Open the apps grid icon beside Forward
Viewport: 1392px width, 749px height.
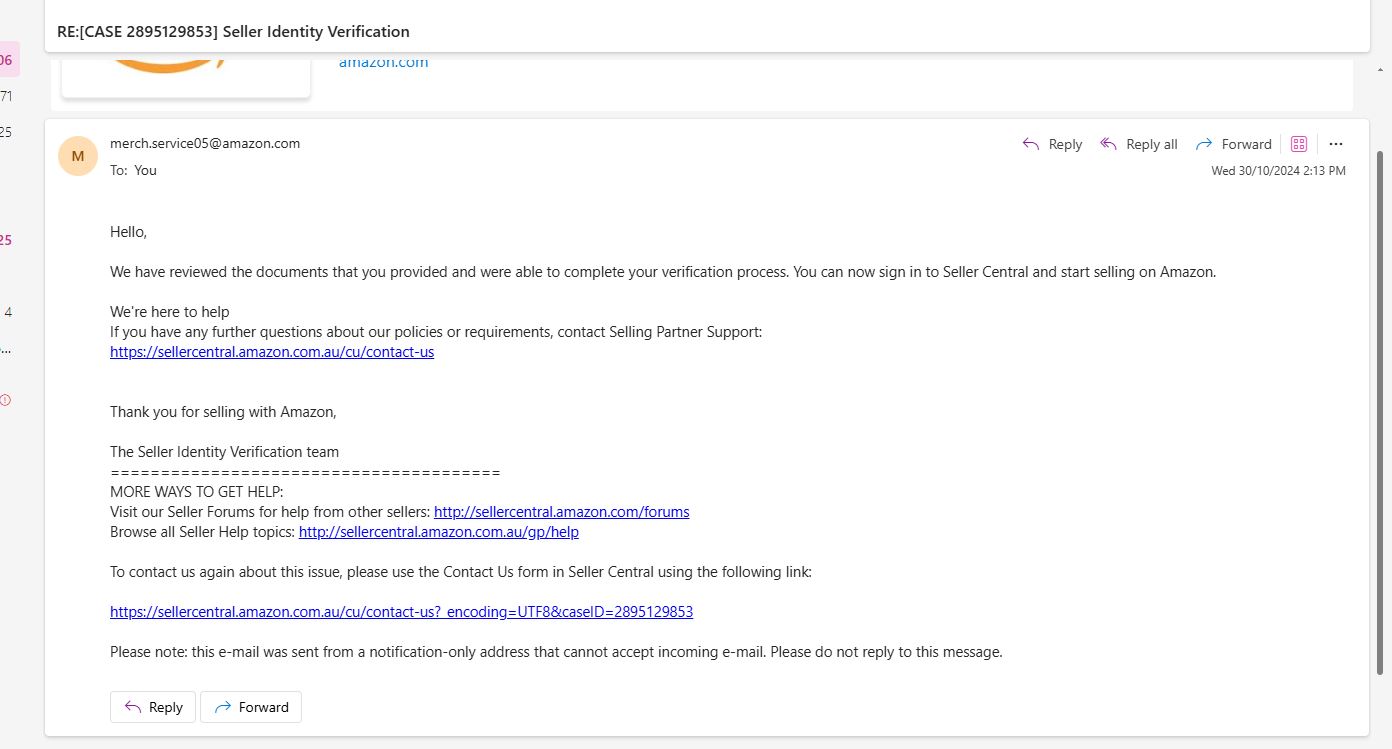point(1299,144)
